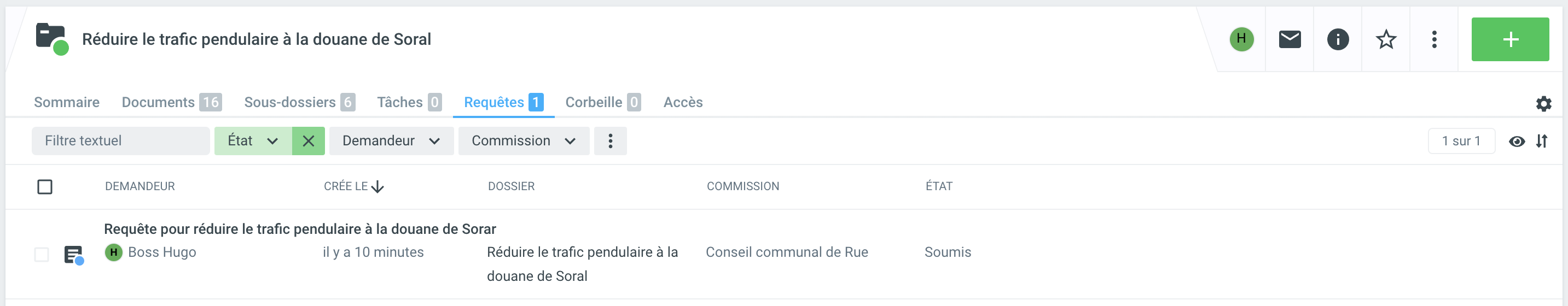Open the filter bar three-dot menu
The height and width of the screenshot is (306, 1568).
[x=610, y=141]
